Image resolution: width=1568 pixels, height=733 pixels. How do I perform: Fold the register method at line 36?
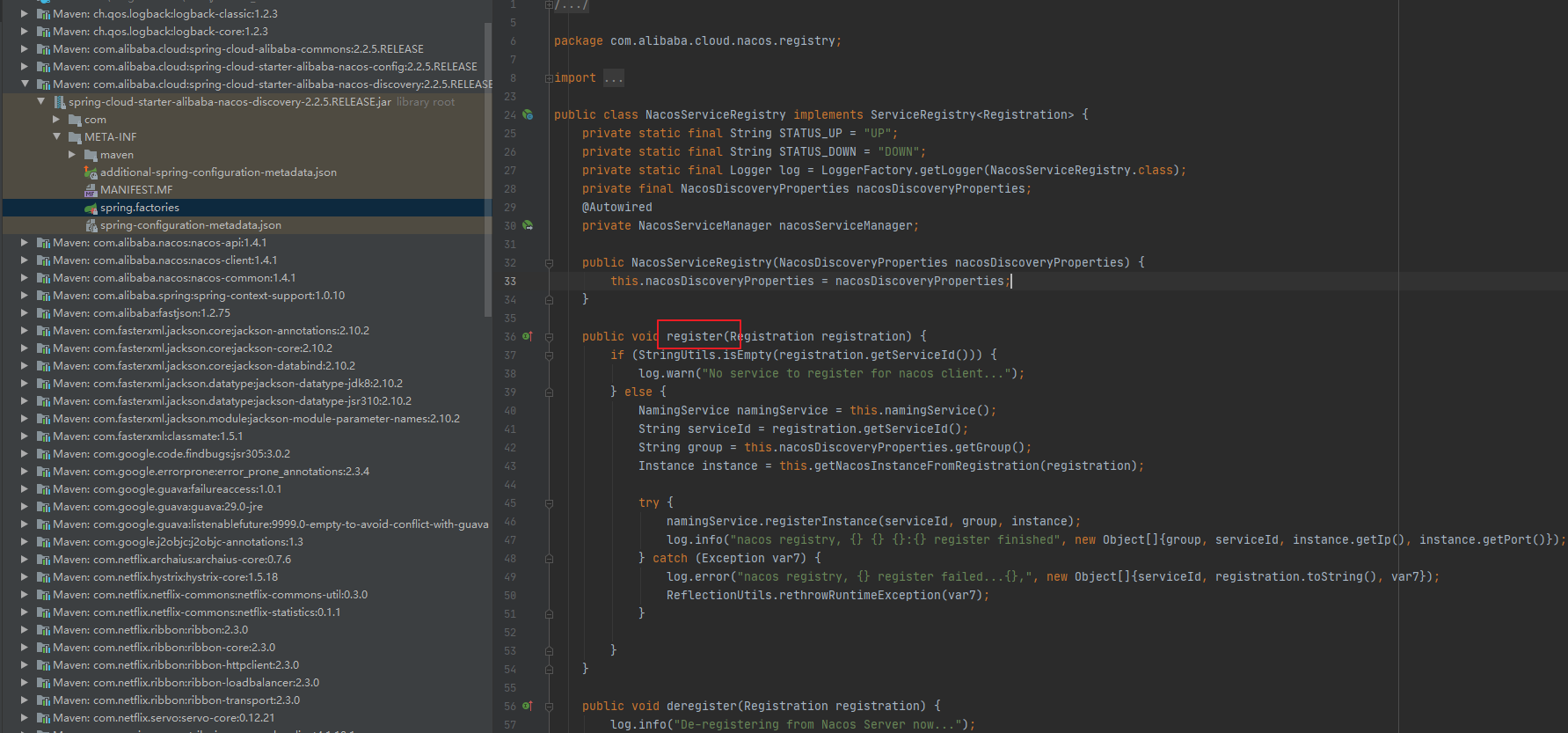[x=549, y=337]
